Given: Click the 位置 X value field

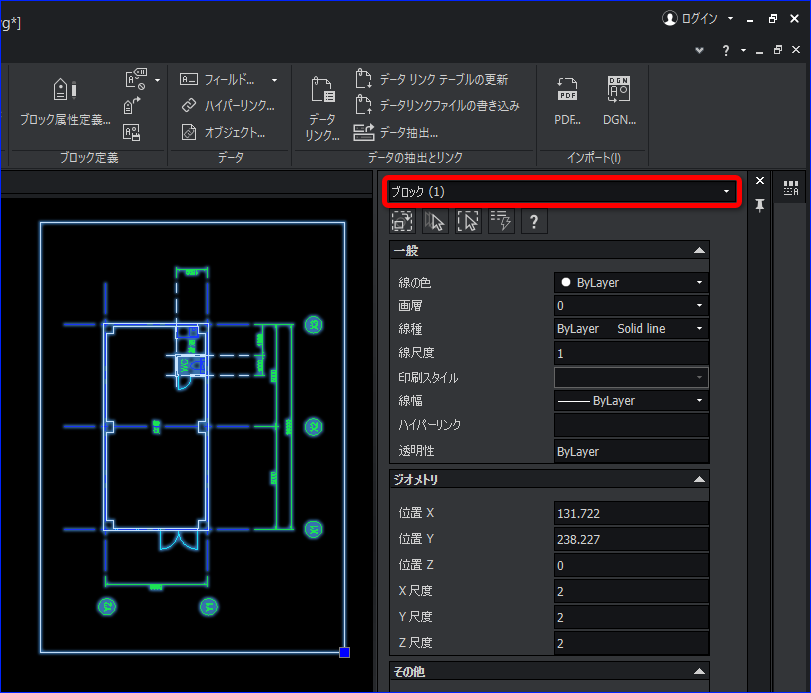Looking at the screenshot, I should (631, 513).
